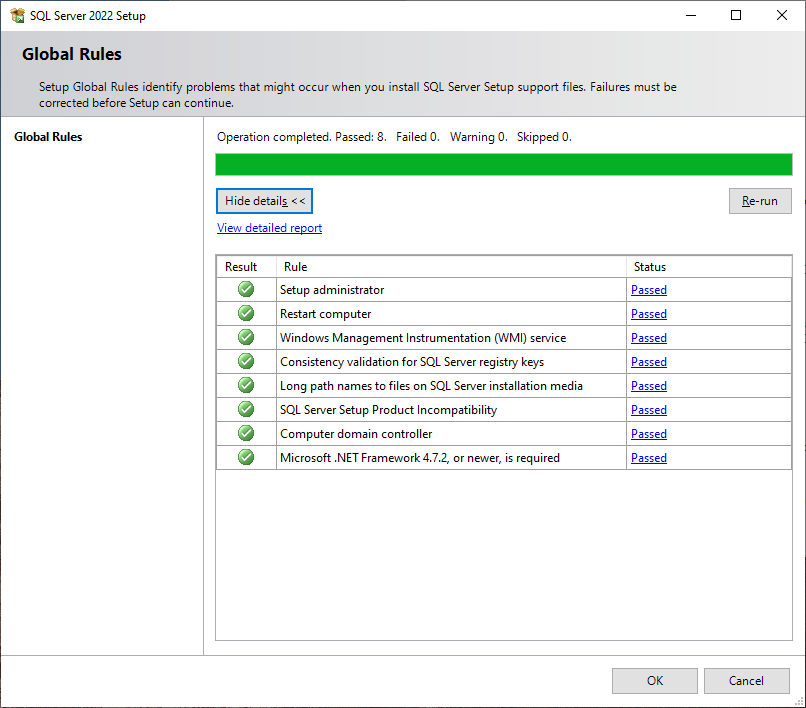Screen dimensions: 806x708
Task: Click the SQL Server Setup title bar icon
Action: point(17,15)
